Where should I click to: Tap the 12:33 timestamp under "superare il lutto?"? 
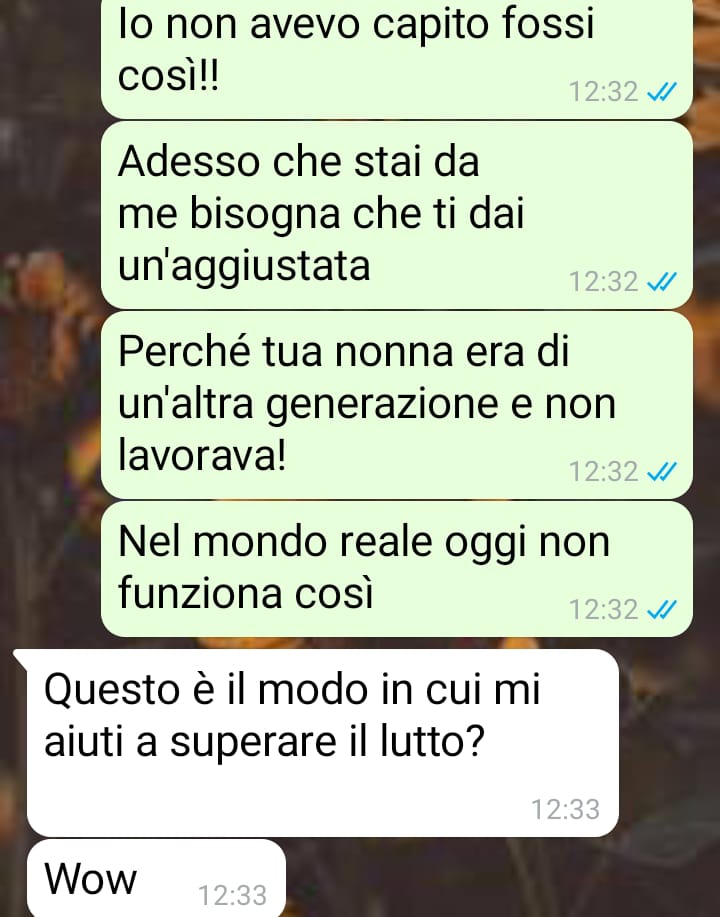566,809
